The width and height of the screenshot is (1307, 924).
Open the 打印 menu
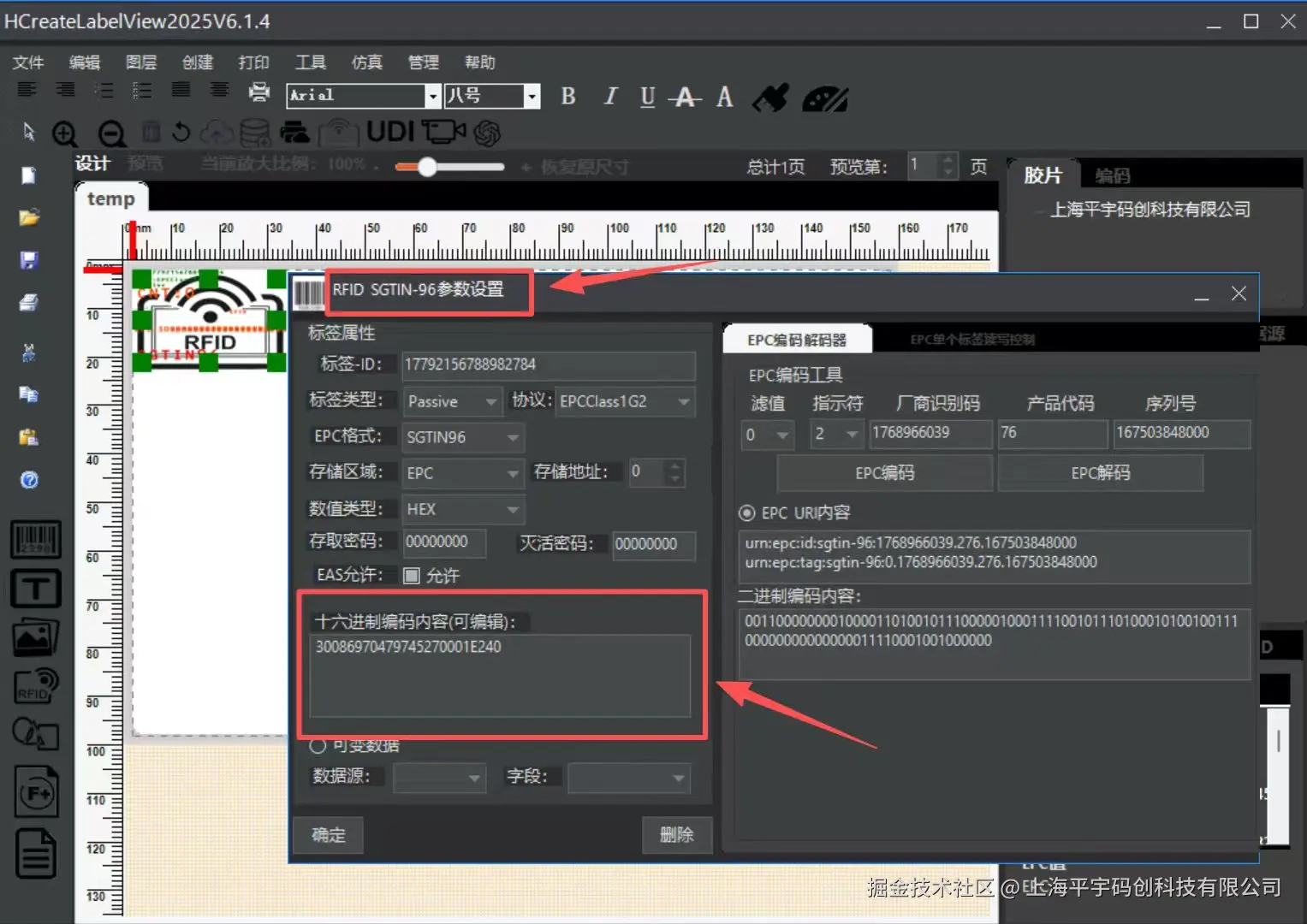pos(253,62)
